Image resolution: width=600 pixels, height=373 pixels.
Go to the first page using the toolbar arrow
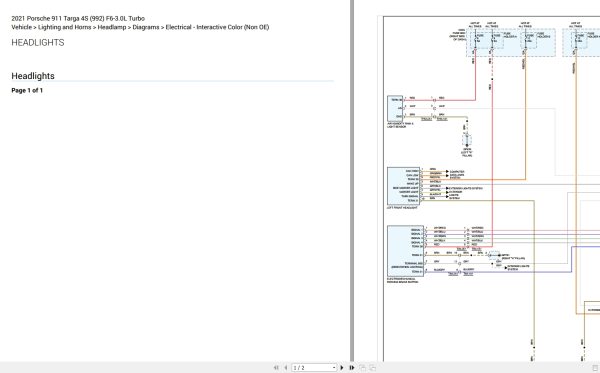[x=276, y=368]
